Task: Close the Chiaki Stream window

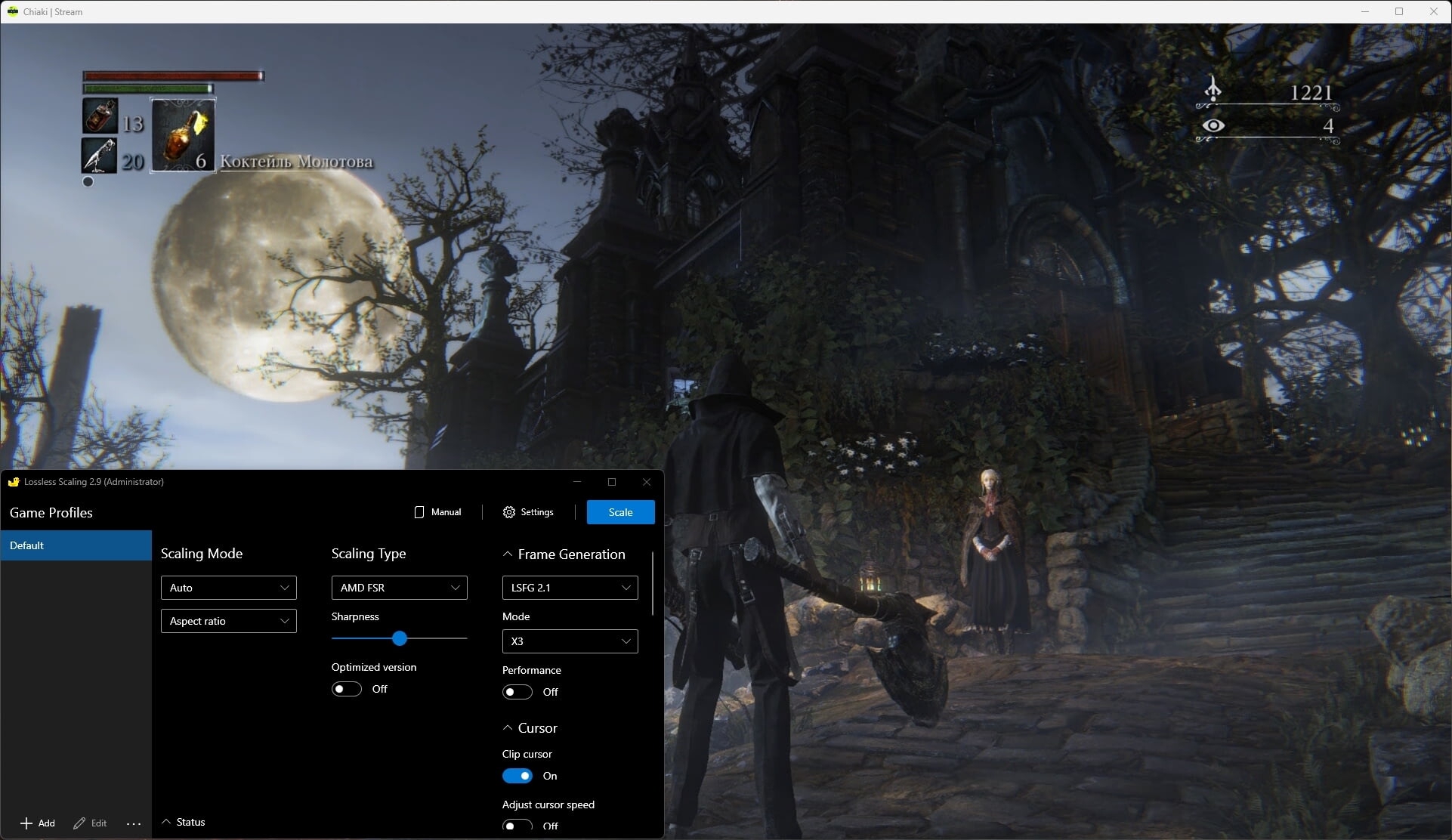Action: tap(1434, 11)
